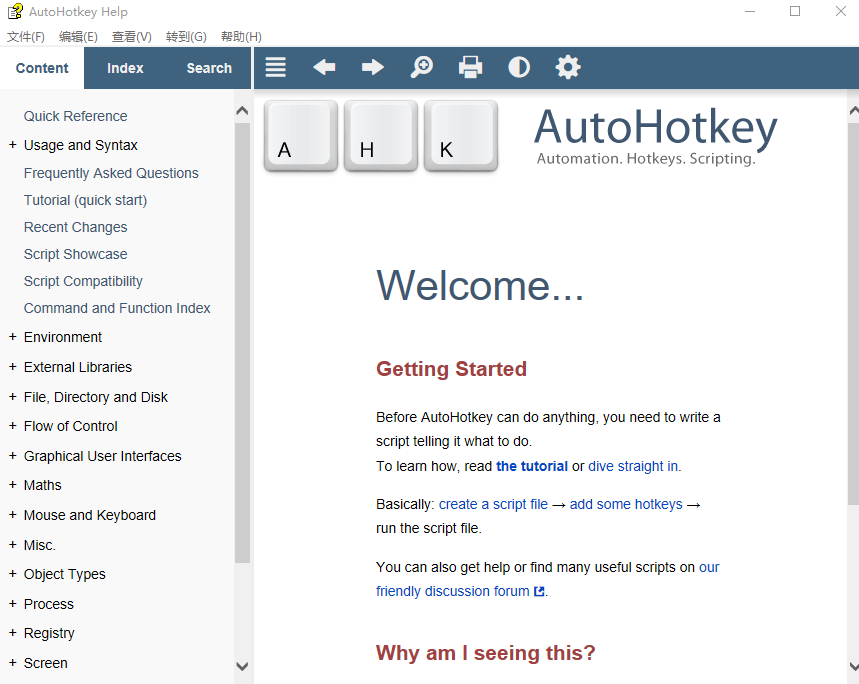859x684 pixels.
Task: Expand the Graphical User Interfaces section
Action: tap(13, 456)
